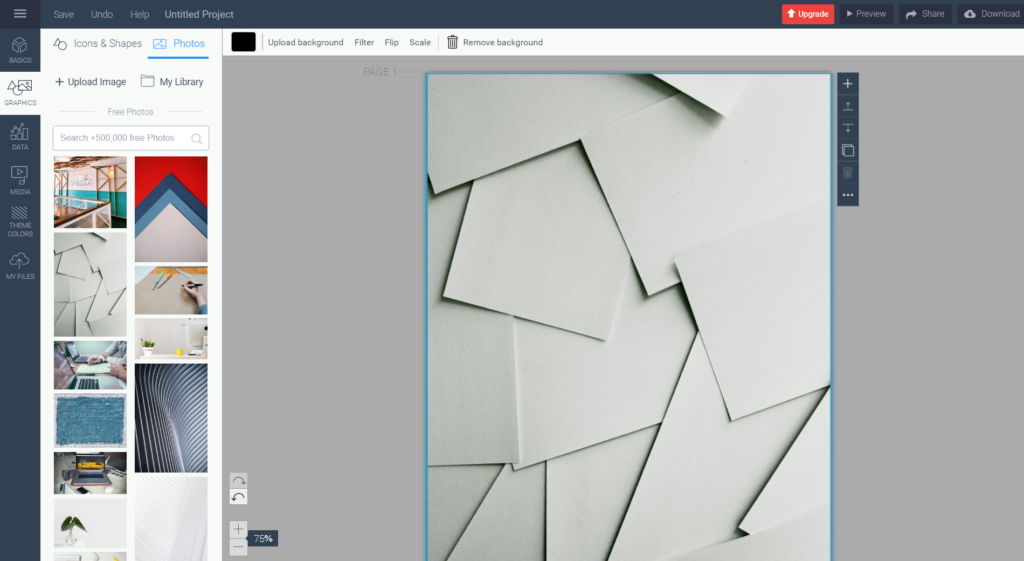Screen dimensions: 1024x561
Task: Open the Theme Colors panel
Action: (x=20, y=222)
